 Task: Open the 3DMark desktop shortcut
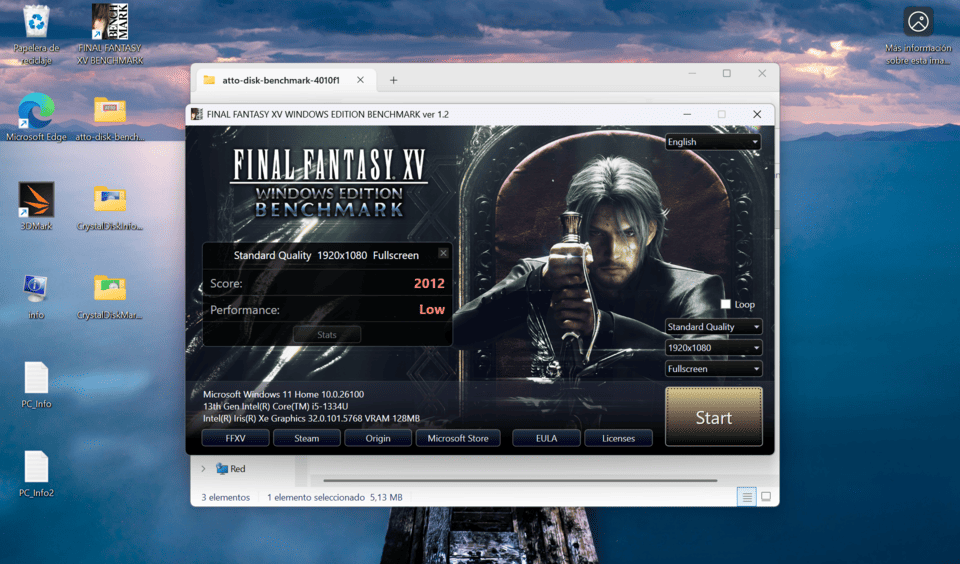pos(36,199)
